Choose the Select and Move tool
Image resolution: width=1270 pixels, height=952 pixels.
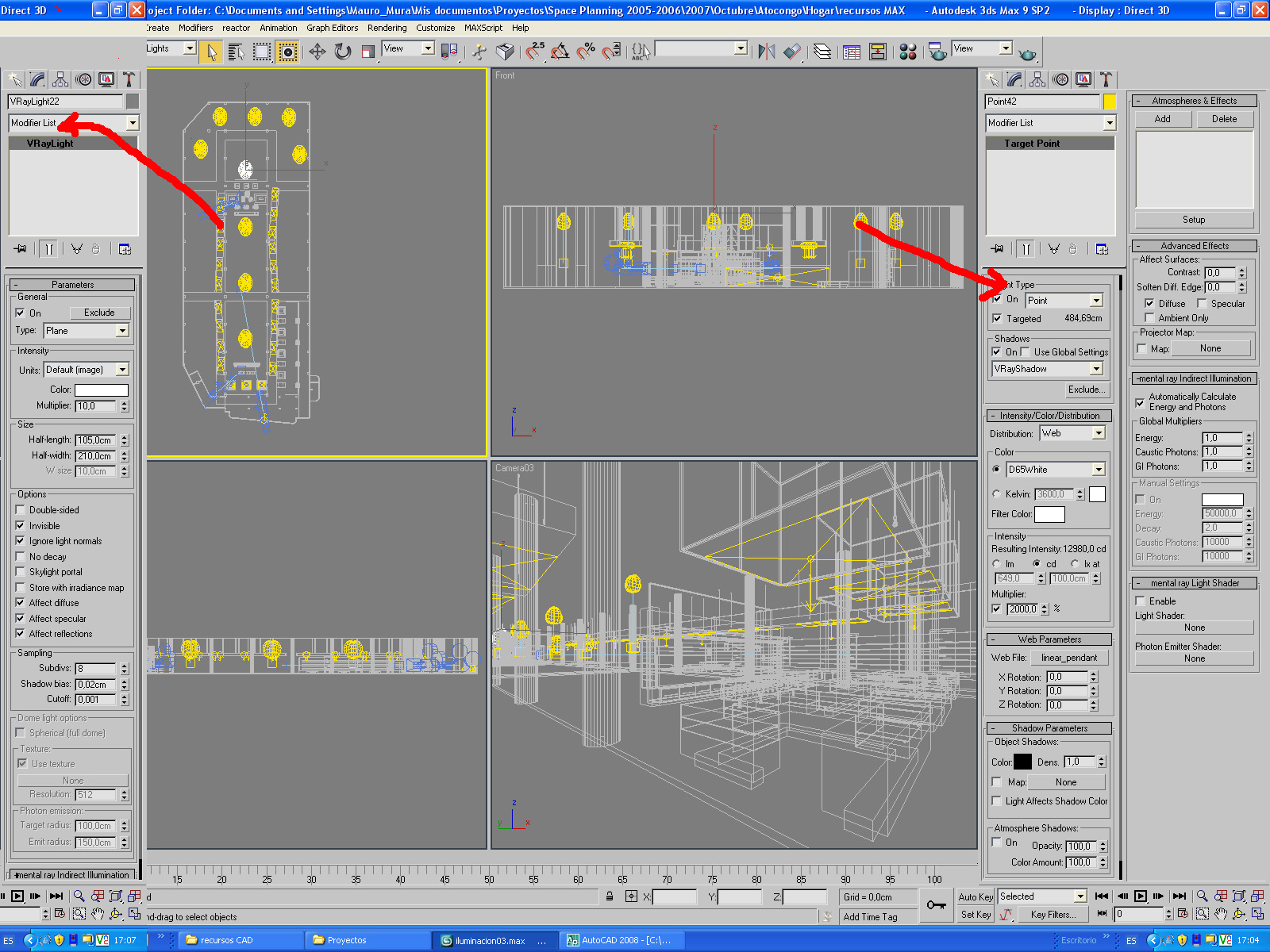(317, 52)
